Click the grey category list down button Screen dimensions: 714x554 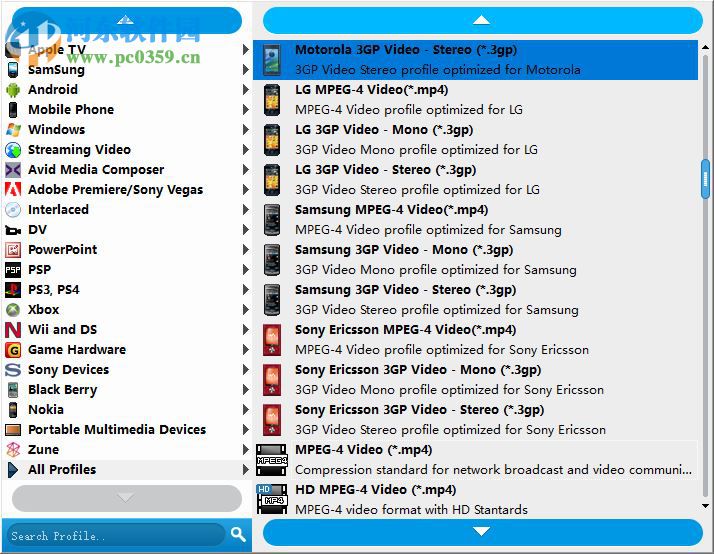[127, 498]
